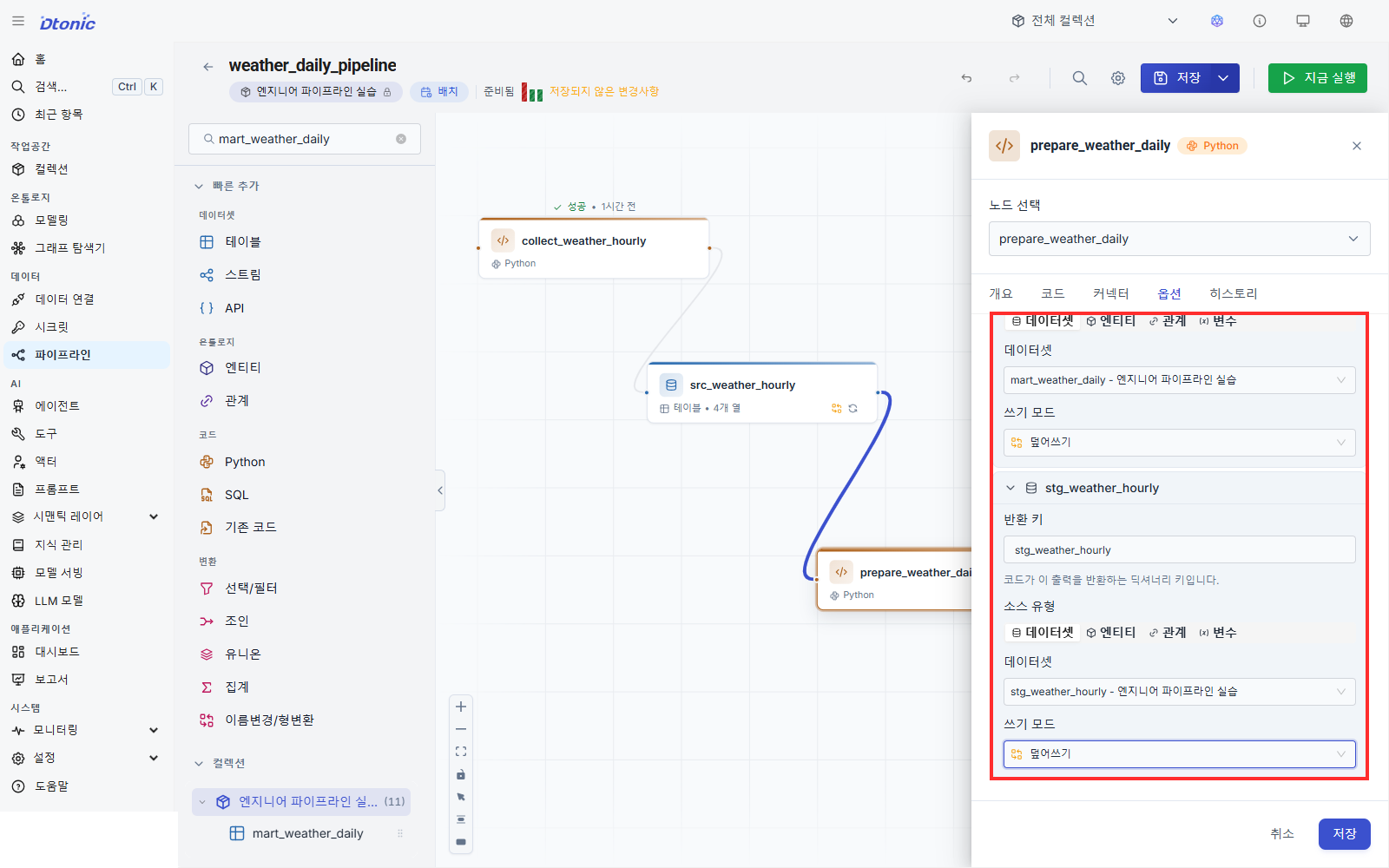Click the undo arrow in the toolbar
This screenshot has width=1389, height=868.
pyautogui.click(x=966, y=78)
